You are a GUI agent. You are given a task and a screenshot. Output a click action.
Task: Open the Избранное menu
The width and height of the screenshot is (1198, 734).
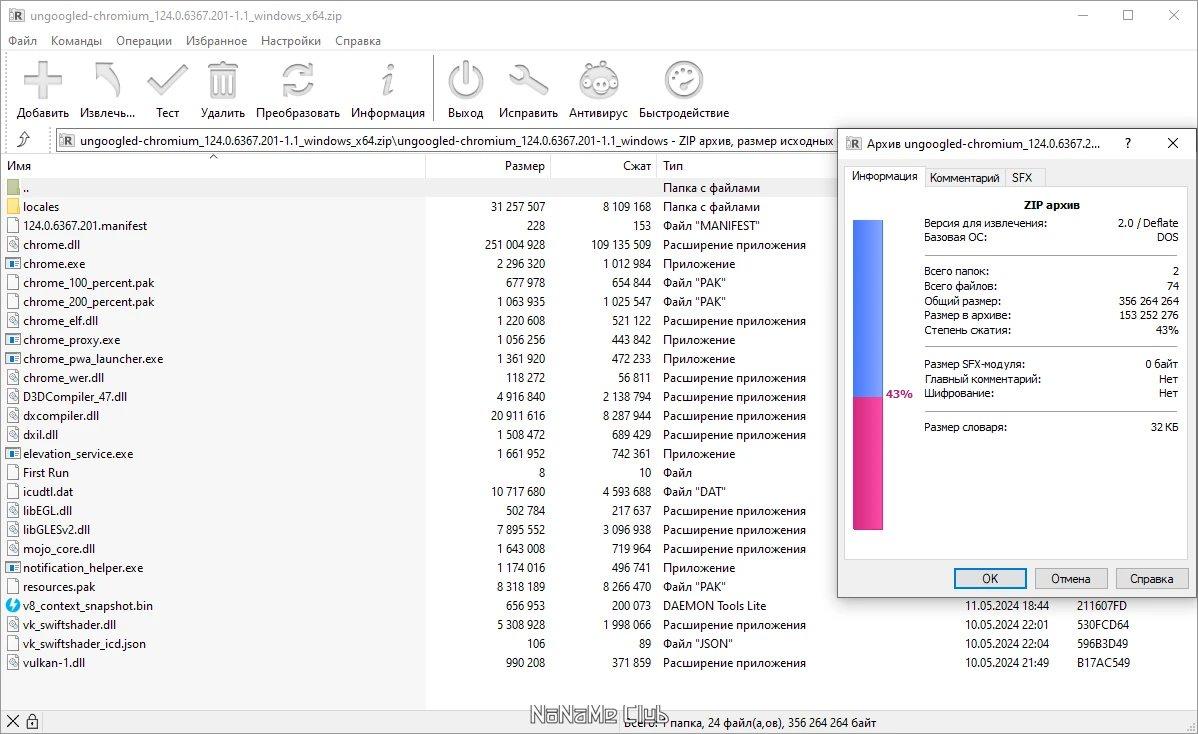(216, 40)
